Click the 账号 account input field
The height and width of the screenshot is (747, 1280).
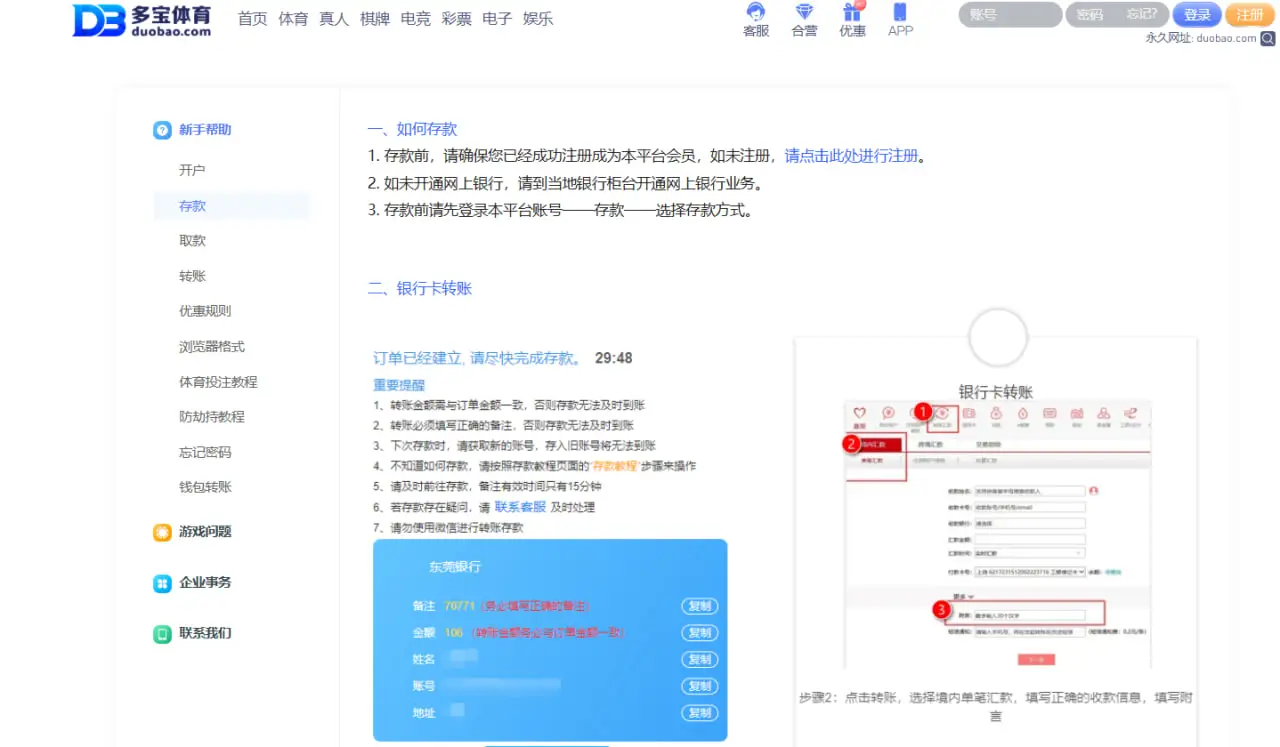point(1009,14)
